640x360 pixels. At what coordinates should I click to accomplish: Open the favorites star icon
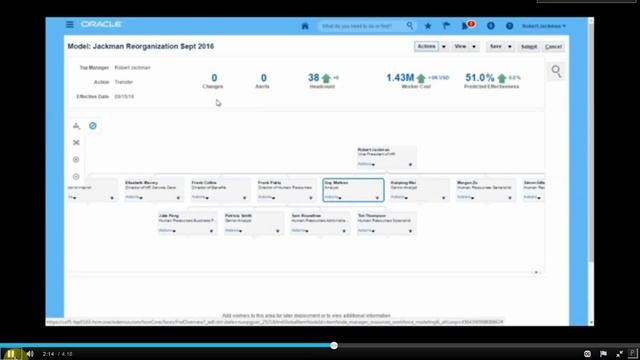click(428, 26)
